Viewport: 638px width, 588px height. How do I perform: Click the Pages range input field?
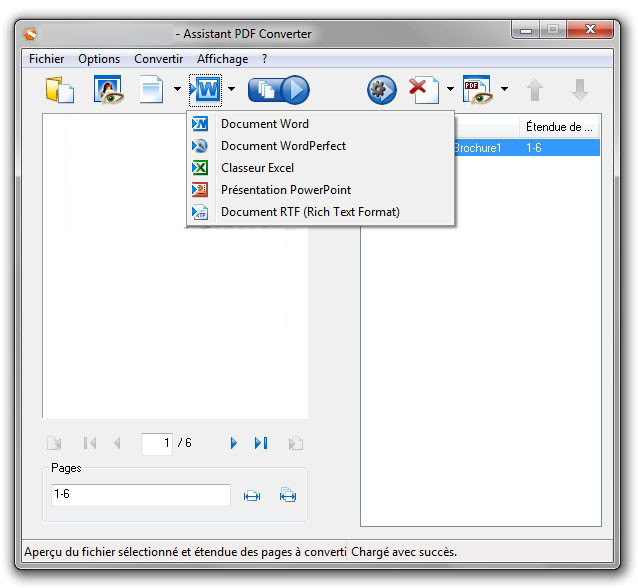pos(140,495)
